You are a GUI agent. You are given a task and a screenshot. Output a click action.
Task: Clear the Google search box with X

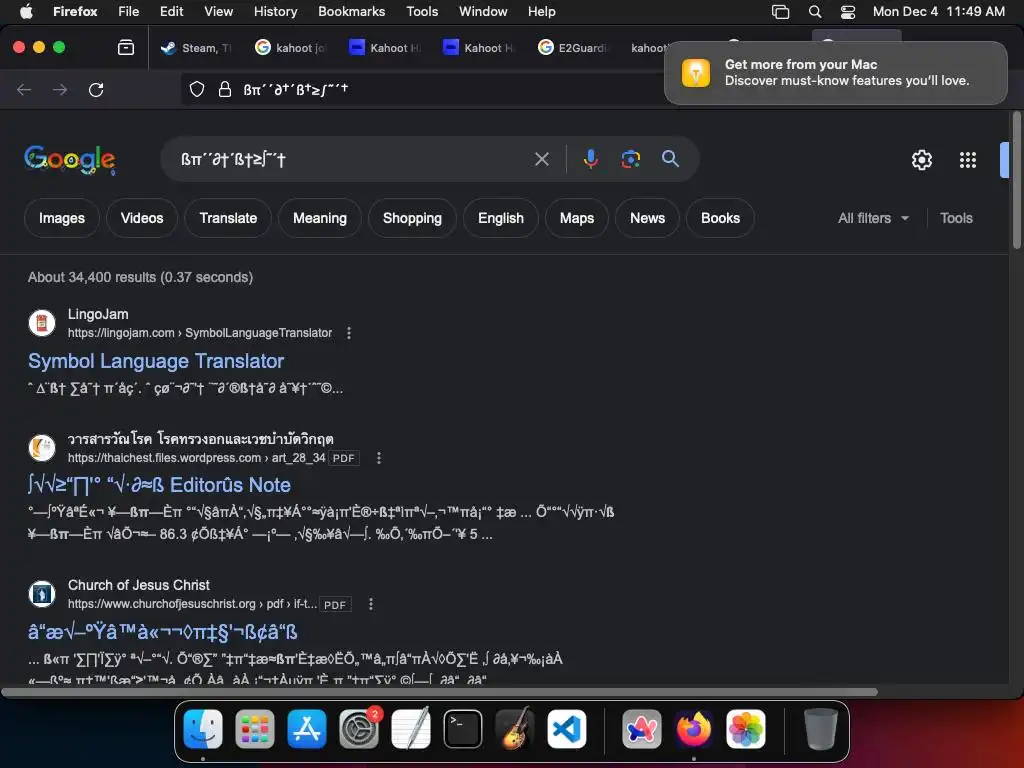coord(541,159)
